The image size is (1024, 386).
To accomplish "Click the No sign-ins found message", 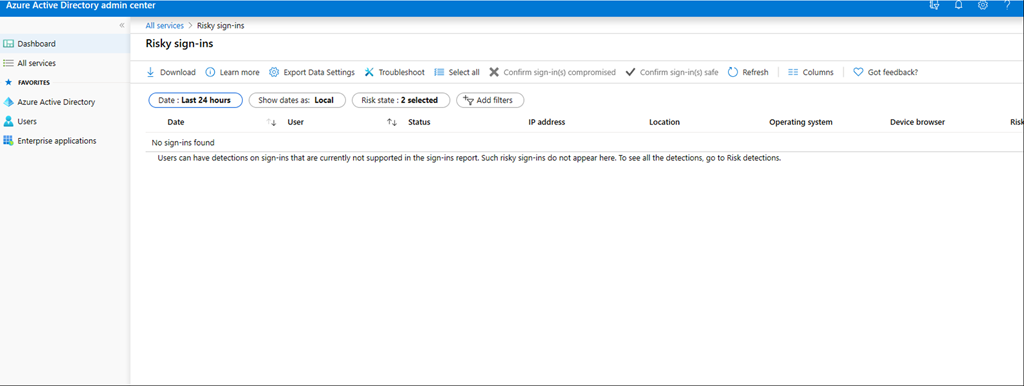I will [x=183, y=142].
